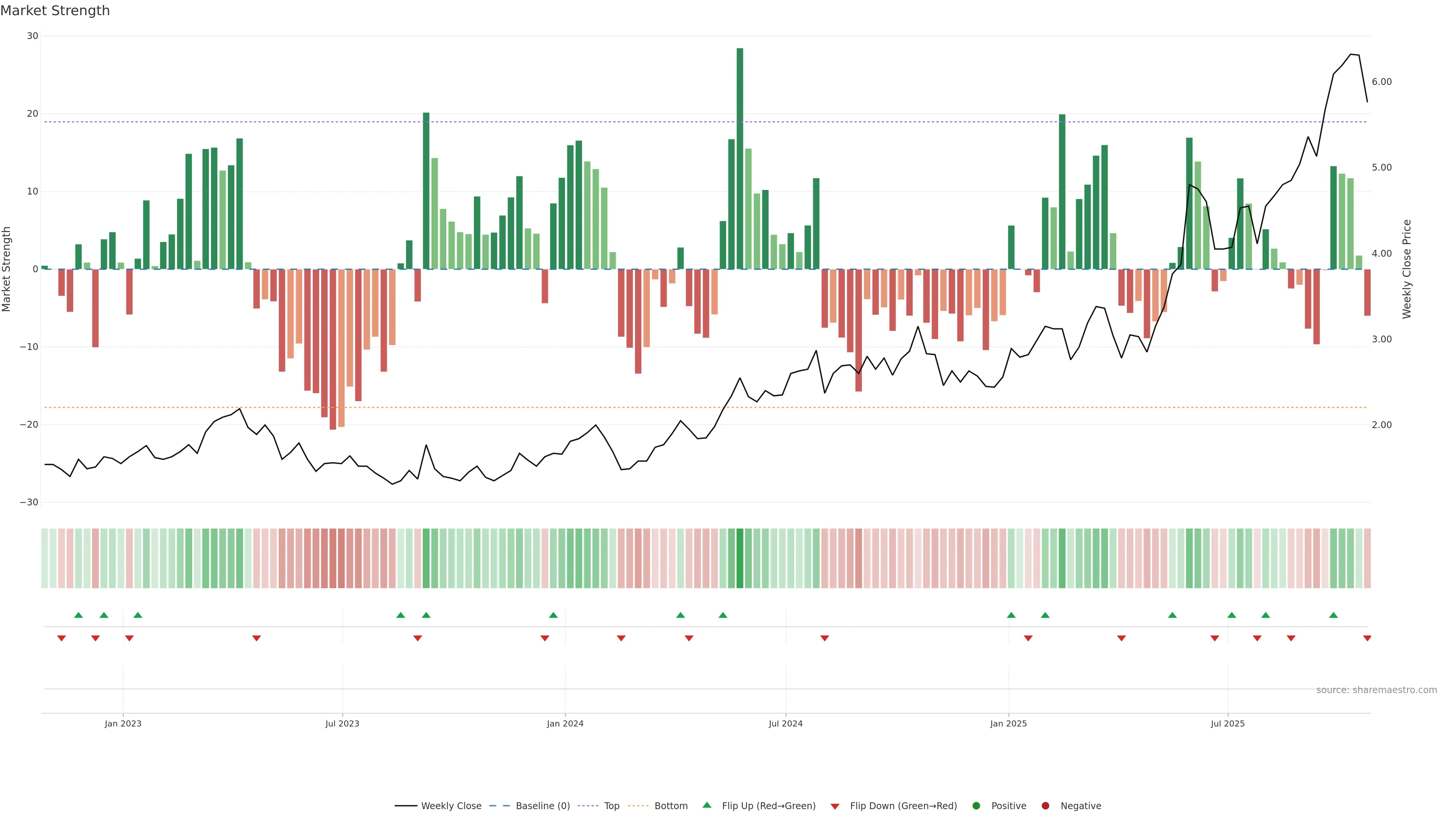Click the Jul 2025 x-axis label

(x=1228, y=723)
